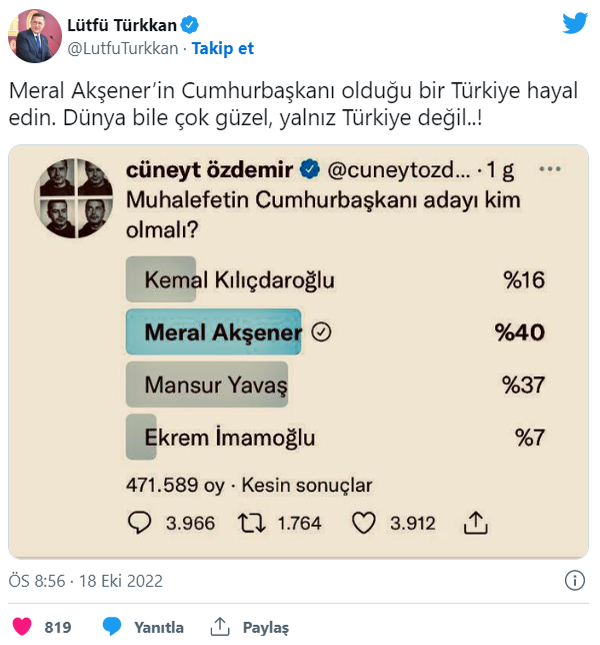Click the Yanıtla reply button
The image size is (600, 645).
[x=159, y=627]
